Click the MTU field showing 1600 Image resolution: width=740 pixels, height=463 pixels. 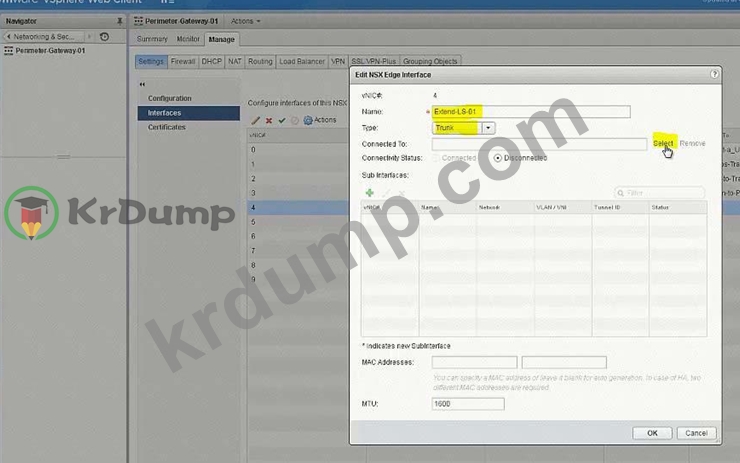coord(468,404)
